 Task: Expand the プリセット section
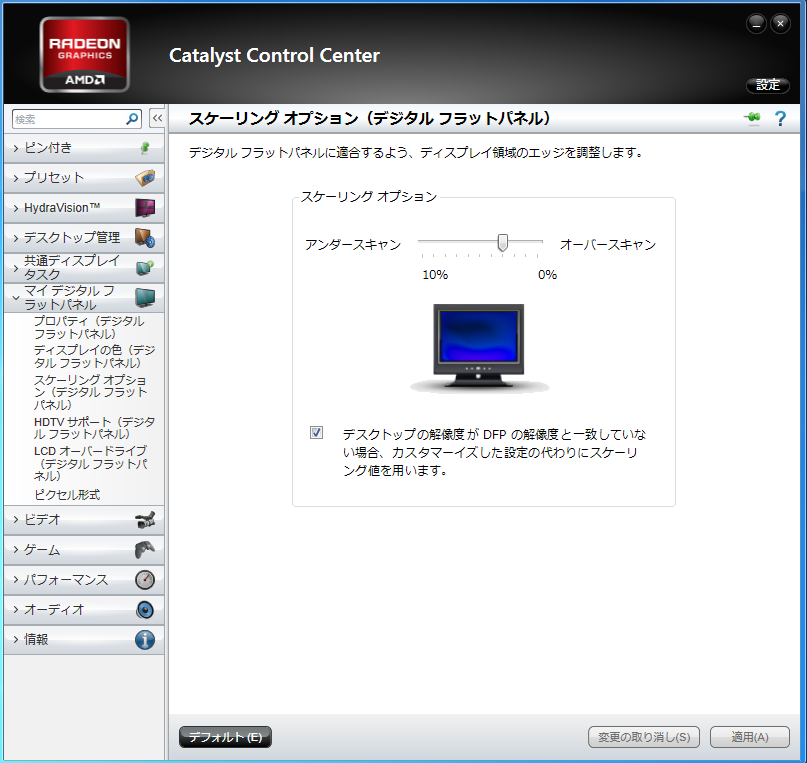point(84,178)
